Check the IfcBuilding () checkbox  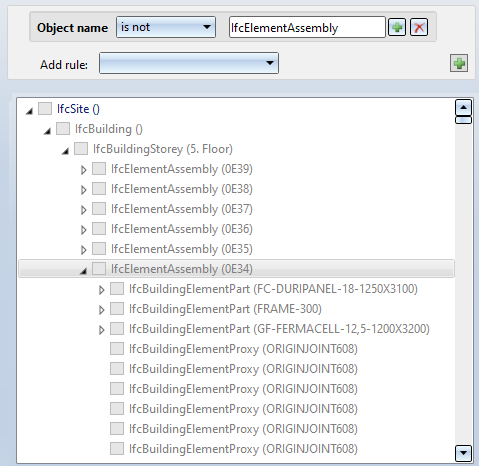[63, 129]
